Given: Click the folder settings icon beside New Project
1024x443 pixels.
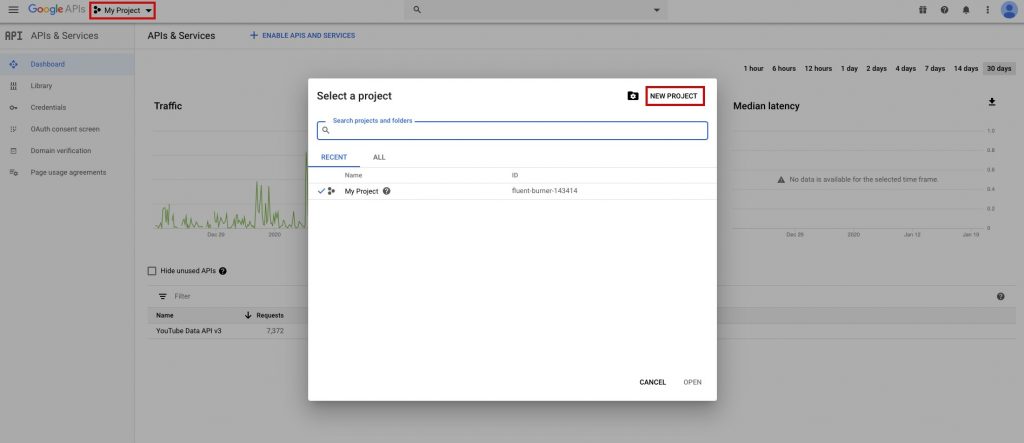Looking at the screenshot, I should tap(632, 96).
